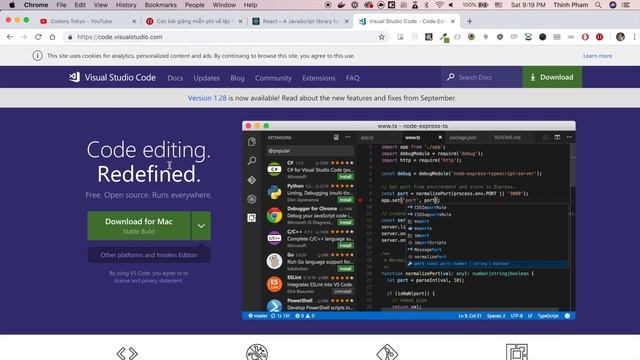Click Explorer files icon in VS Code preview
640x360 pixels.
(x=252, y=142)
